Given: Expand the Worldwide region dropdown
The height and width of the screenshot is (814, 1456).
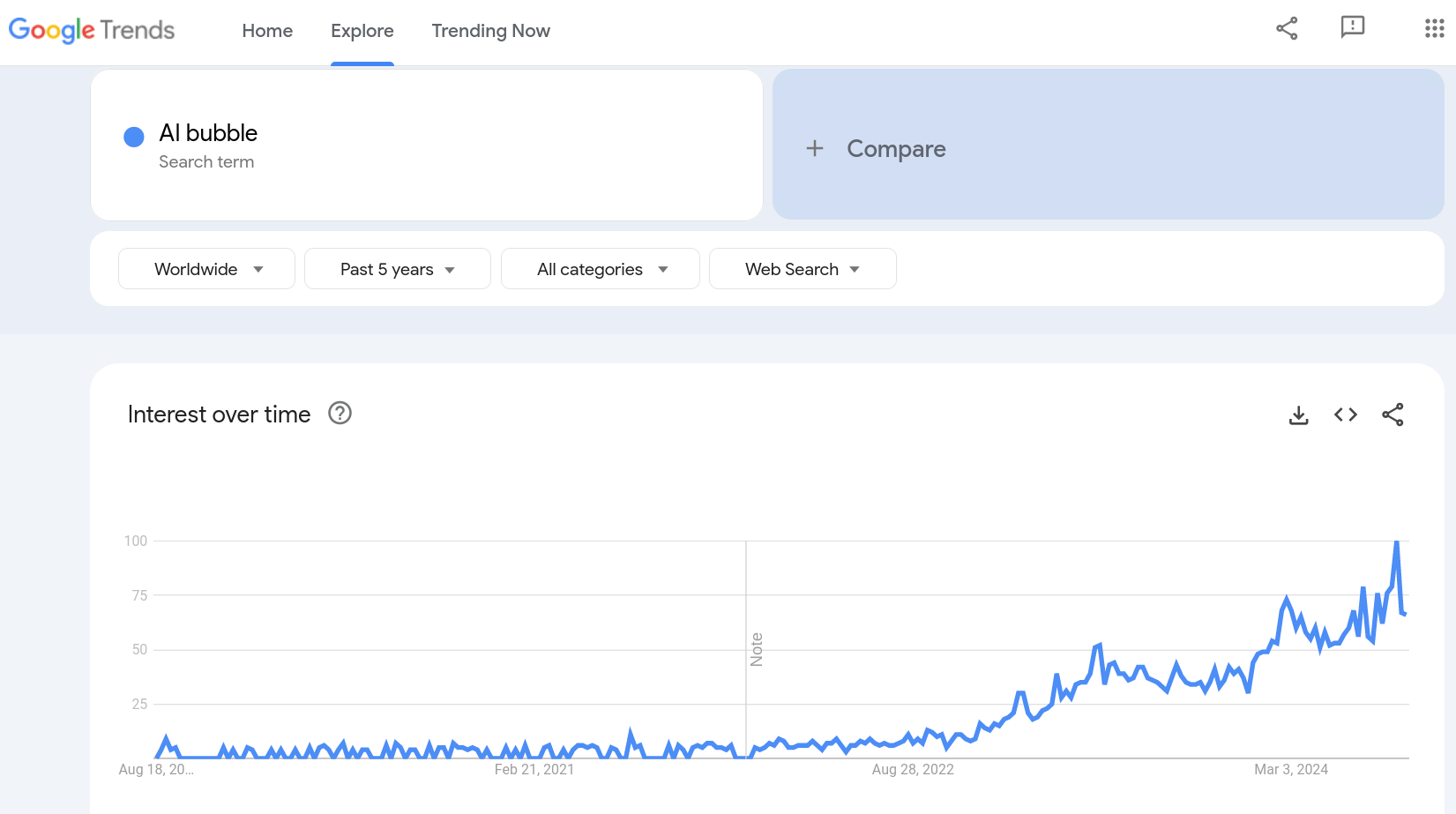Looking at the screenshot, I should click(207, 269).
